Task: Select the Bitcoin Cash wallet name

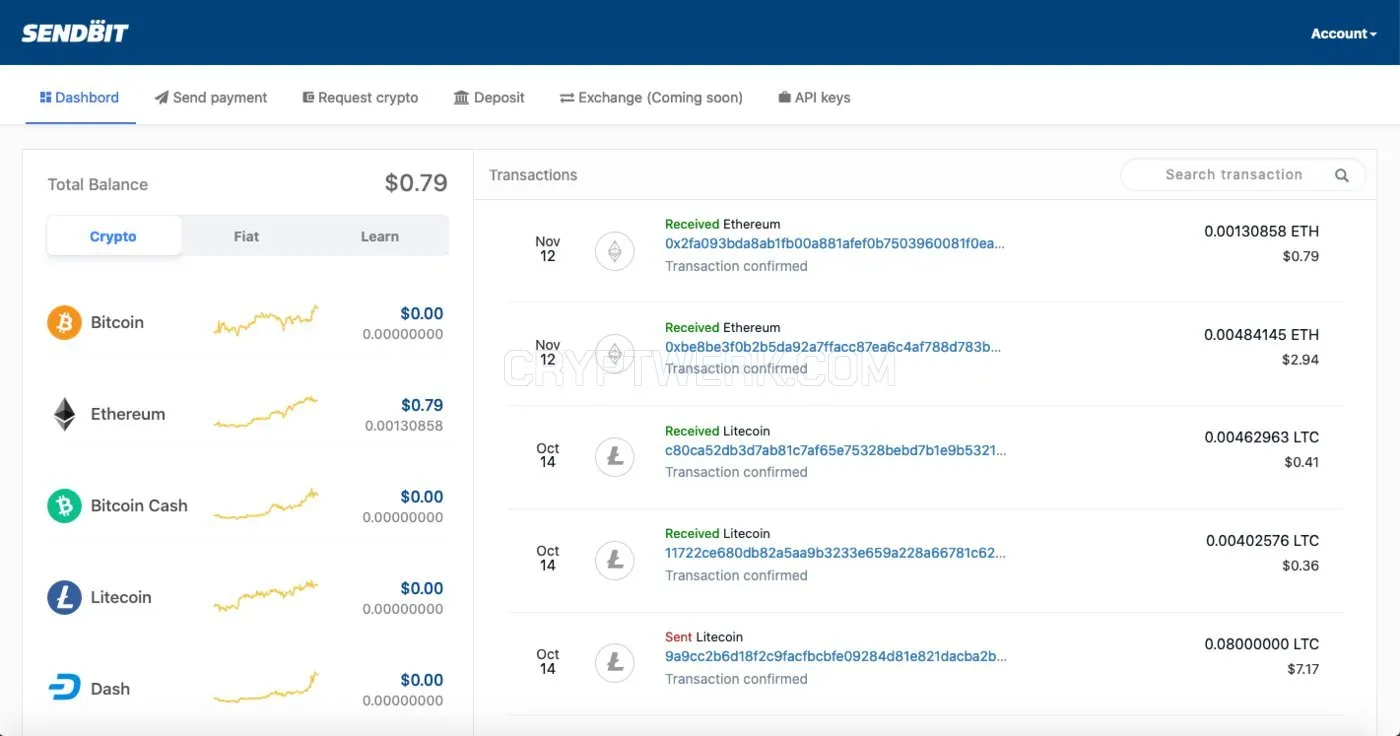Action: point(139,505)
